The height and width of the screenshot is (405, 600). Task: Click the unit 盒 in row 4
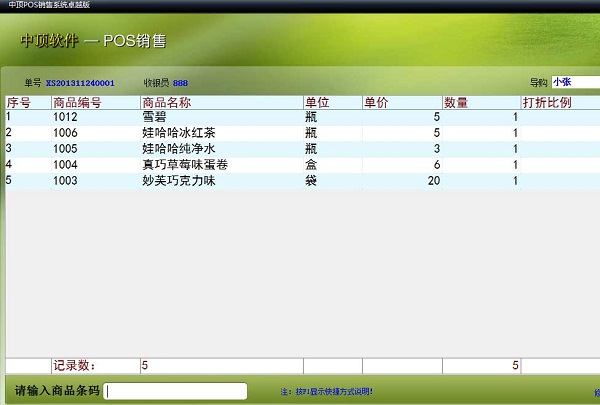click(x=311, y=165)
